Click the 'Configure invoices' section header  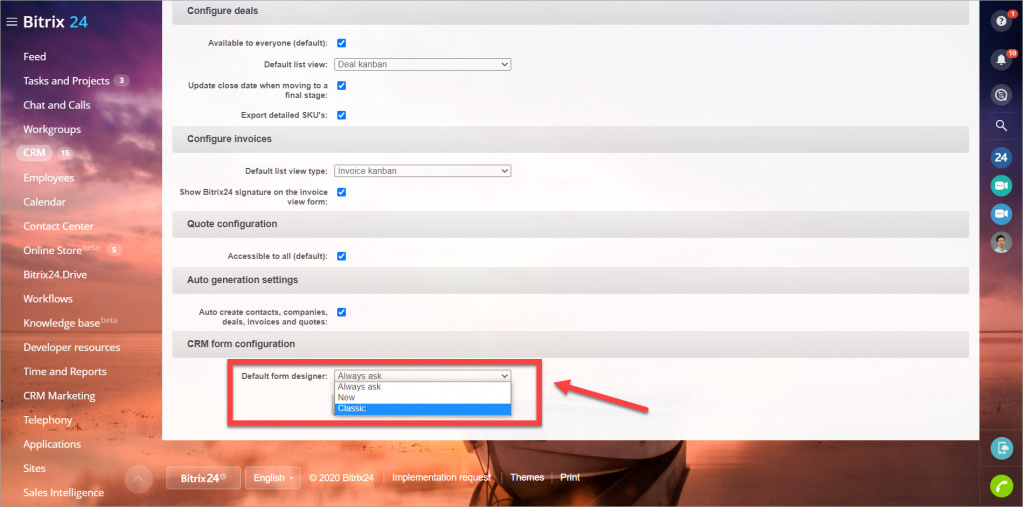(570, 139)
